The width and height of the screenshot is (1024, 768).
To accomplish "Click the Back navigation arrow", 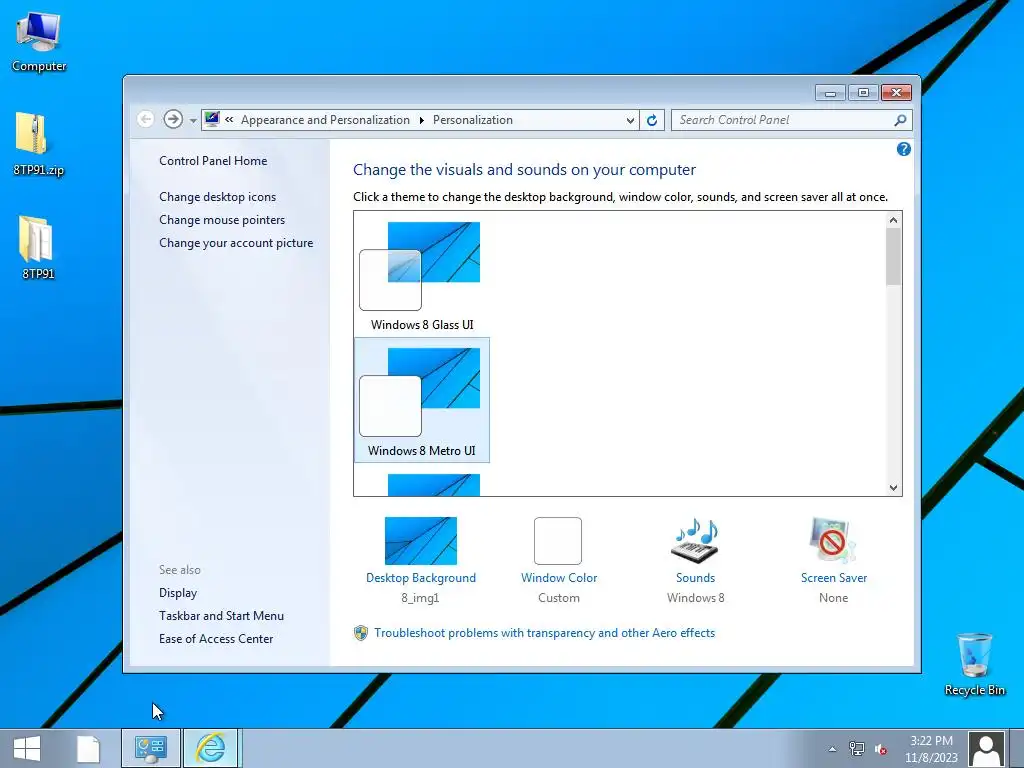I will [146, 120].
